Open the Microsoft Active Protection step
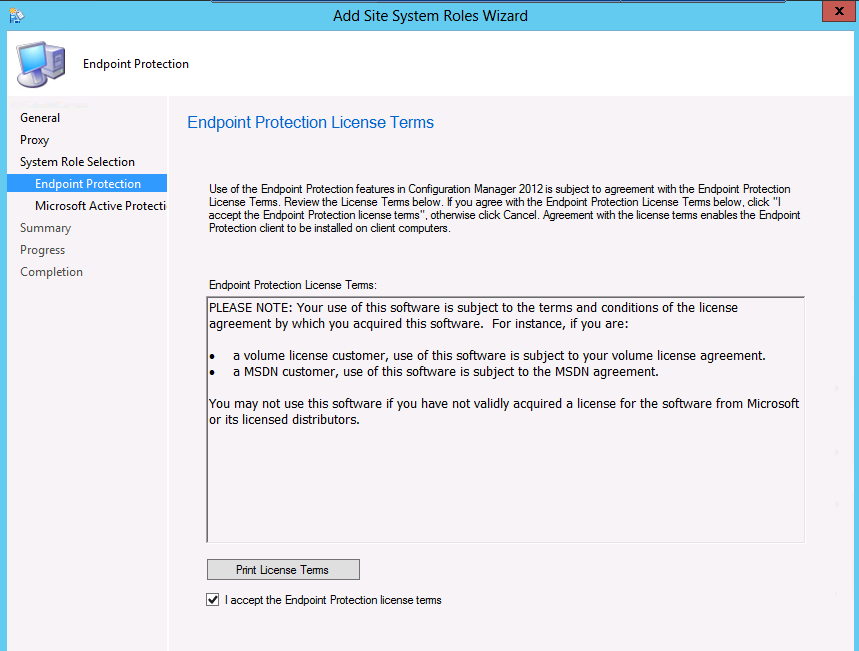 click(x=100, y=205)
